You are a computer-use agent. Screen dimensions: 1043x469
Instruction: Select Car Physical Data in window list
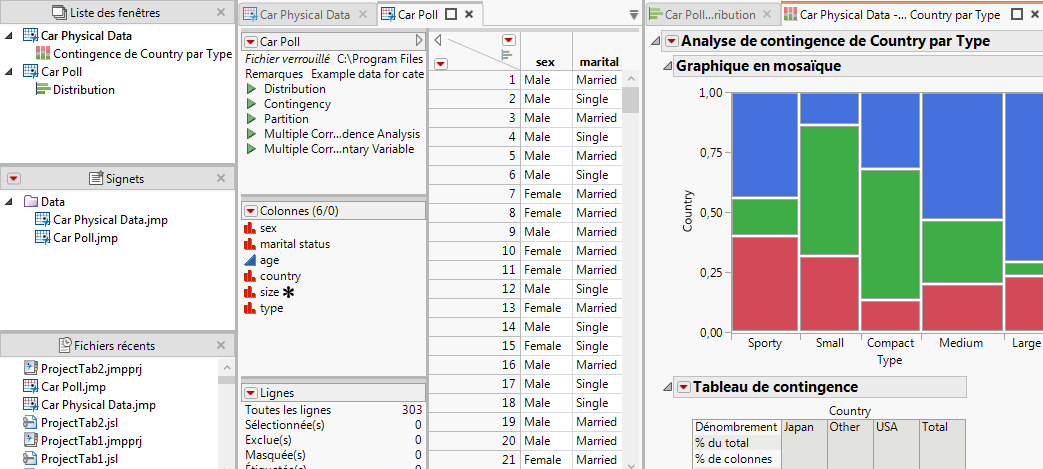click(x=86, y=36)
